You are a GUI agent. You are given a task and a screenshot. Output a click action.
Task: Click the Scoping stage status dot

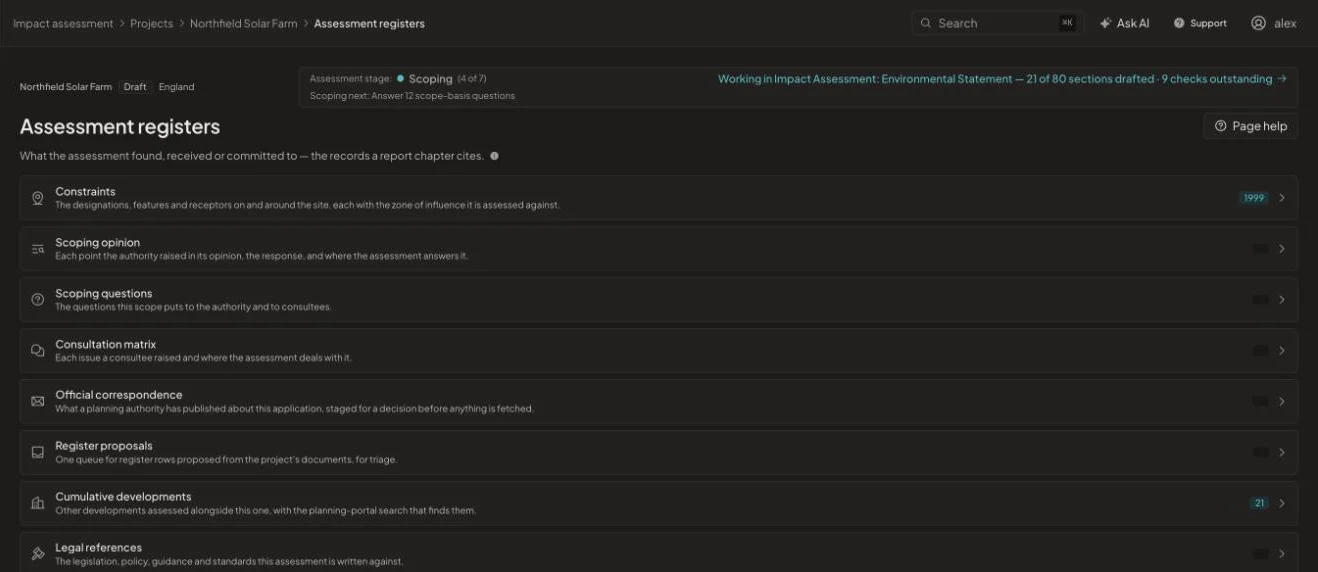400,78
